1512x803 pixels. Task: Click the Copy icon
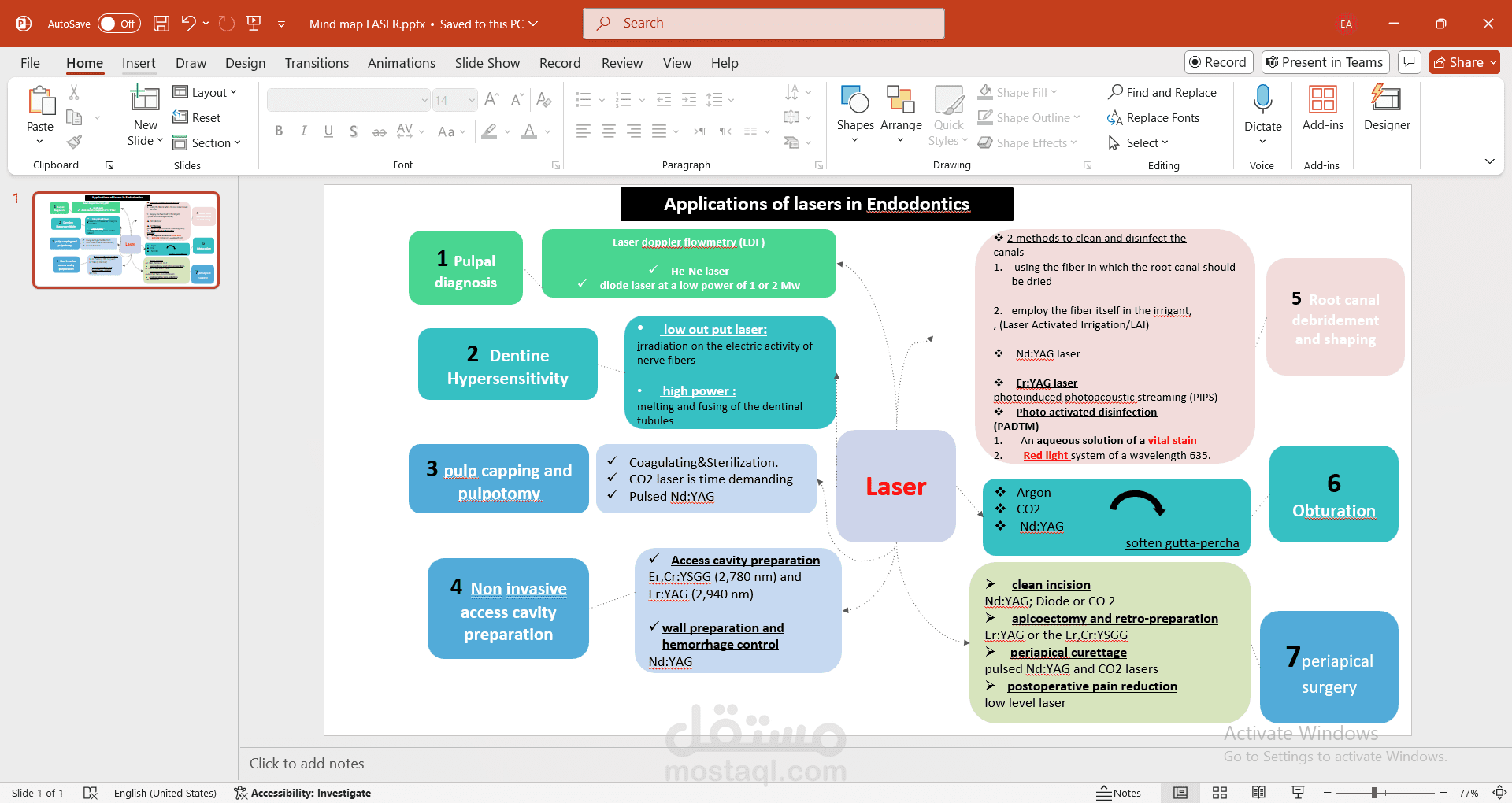coord(74,117)
